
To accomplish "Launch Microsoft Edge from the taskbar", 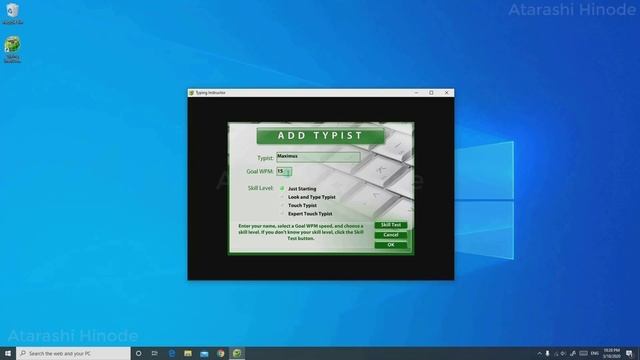I will coord(172,353).
